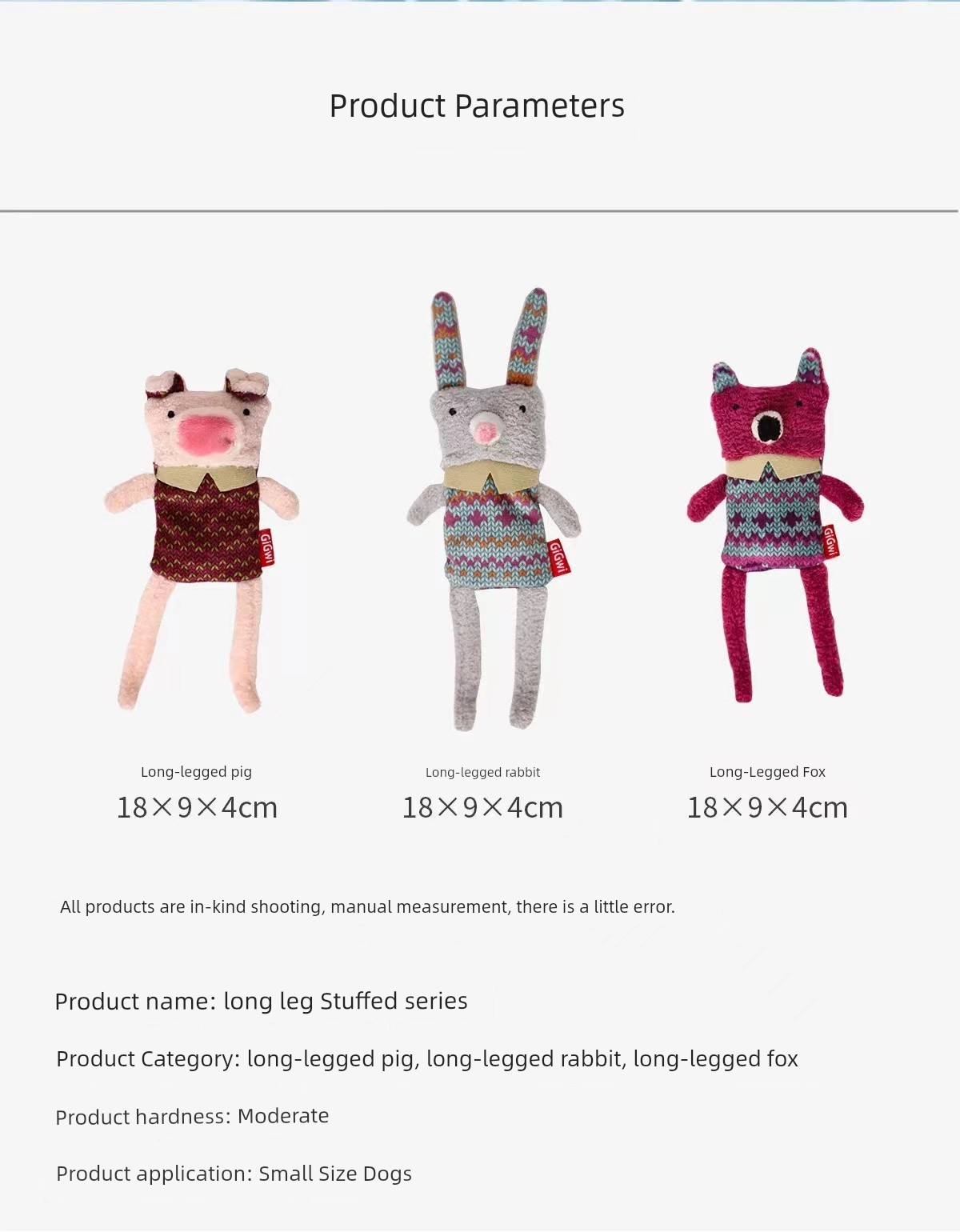Click the "Product application: Small Size Dogs" line
Image resolution: width=960 pixels, height=1232 pixels.
234,1174
